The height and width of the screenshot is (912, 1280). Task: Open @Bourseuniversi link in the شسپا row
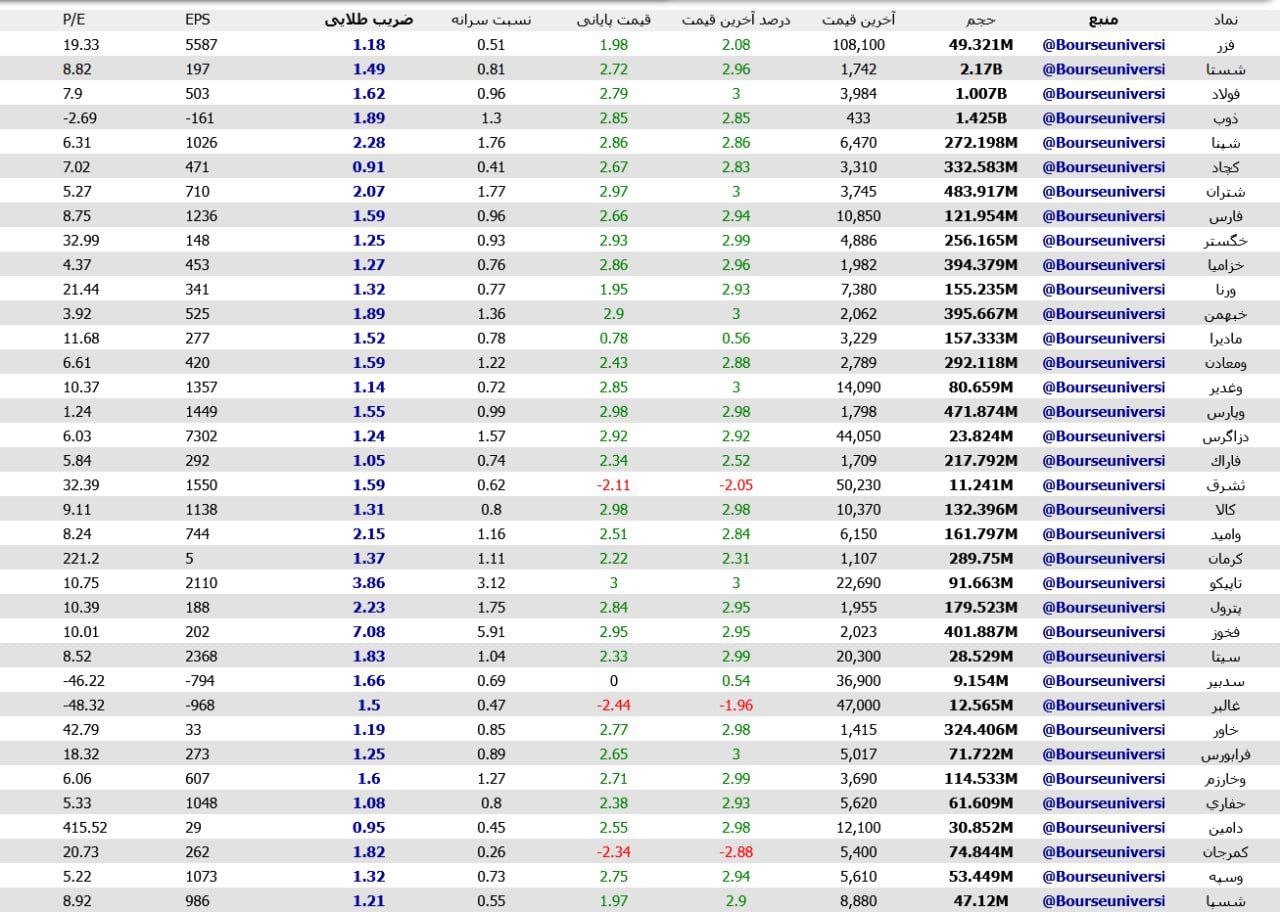(1104, 901)
